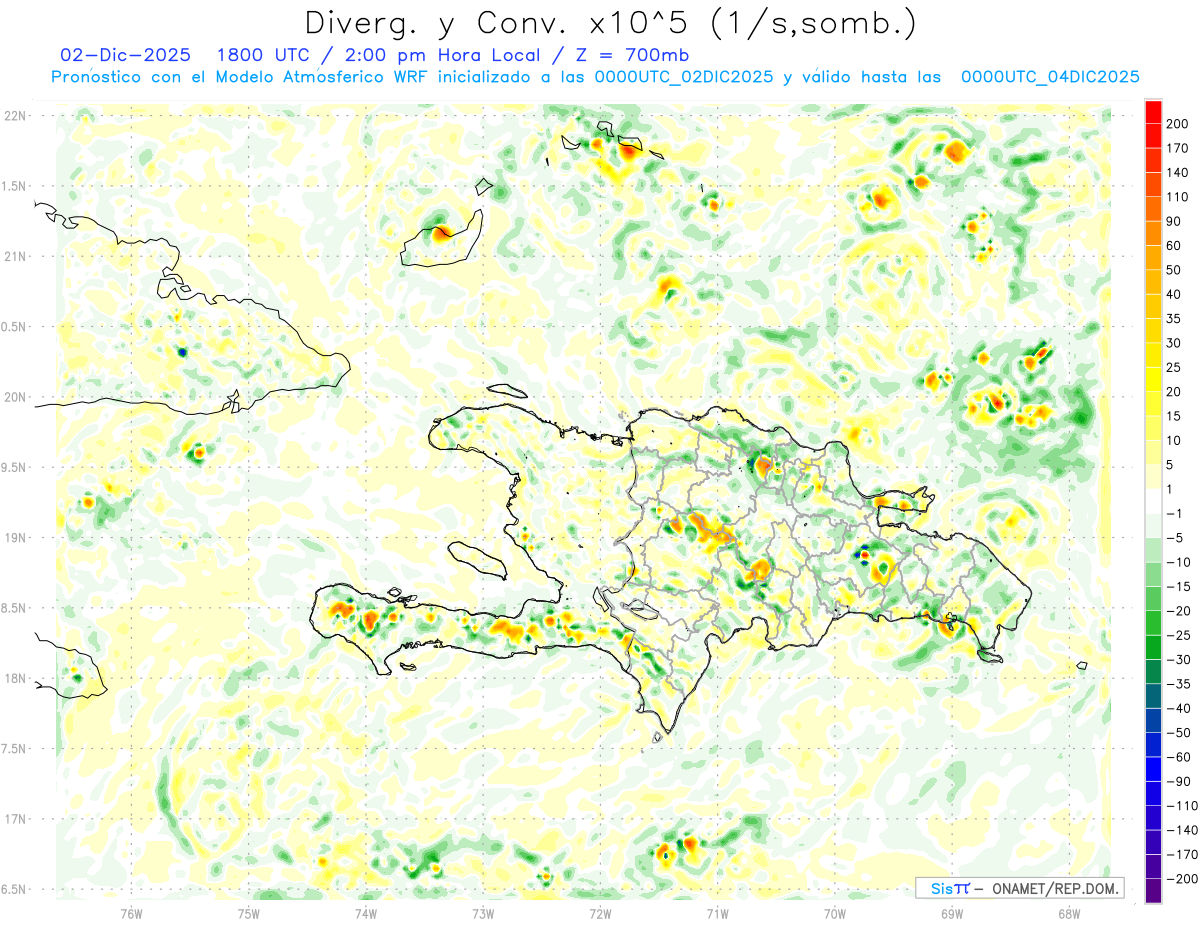1200x927 pixels.
Task: Click the 'Z = 700mb' level text
Action: pos(634,54)
